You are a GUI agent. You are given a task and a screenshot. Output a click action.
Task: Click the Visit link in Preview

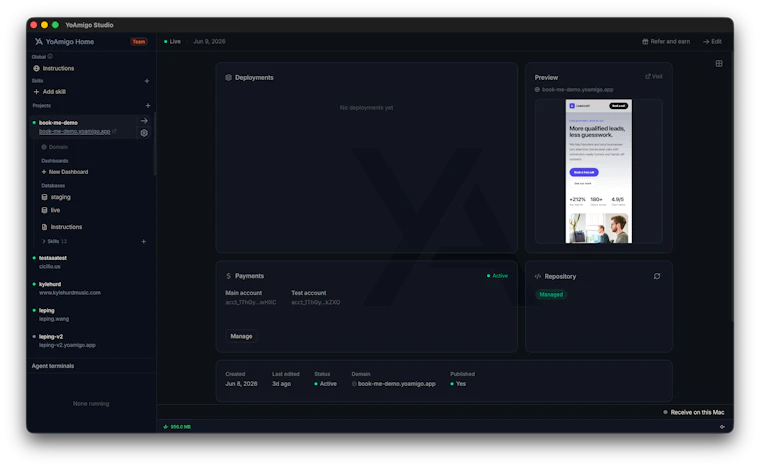pos(654,77)
